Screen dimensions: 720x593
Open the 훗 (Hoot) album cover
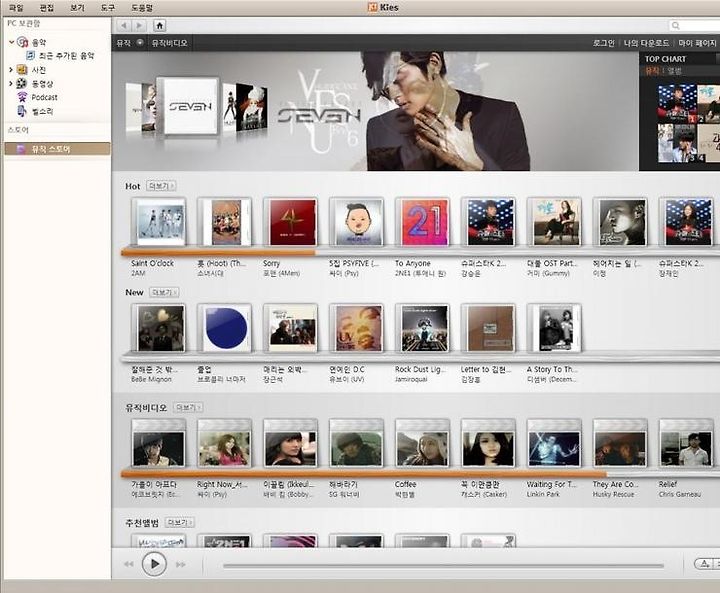pyautogui.click(x=225, y=223)
